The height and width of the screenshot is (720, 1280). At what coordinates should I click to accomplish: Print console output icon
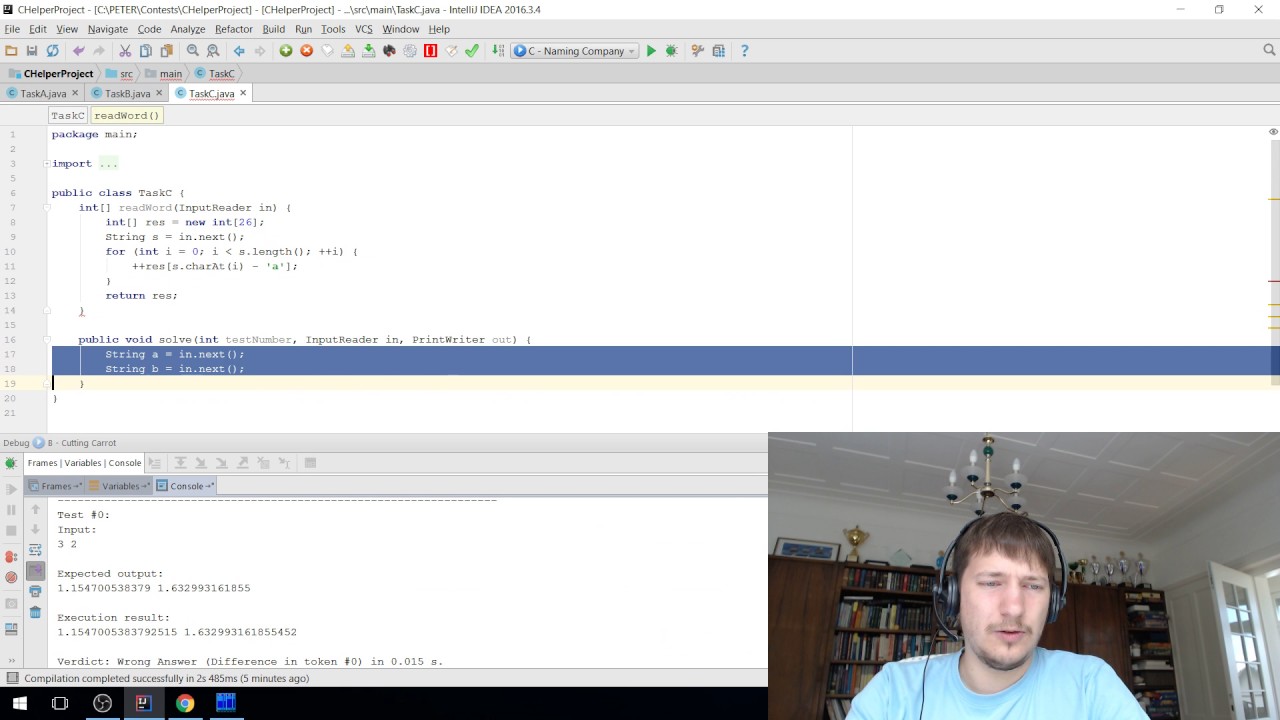[x=35, y=592]
